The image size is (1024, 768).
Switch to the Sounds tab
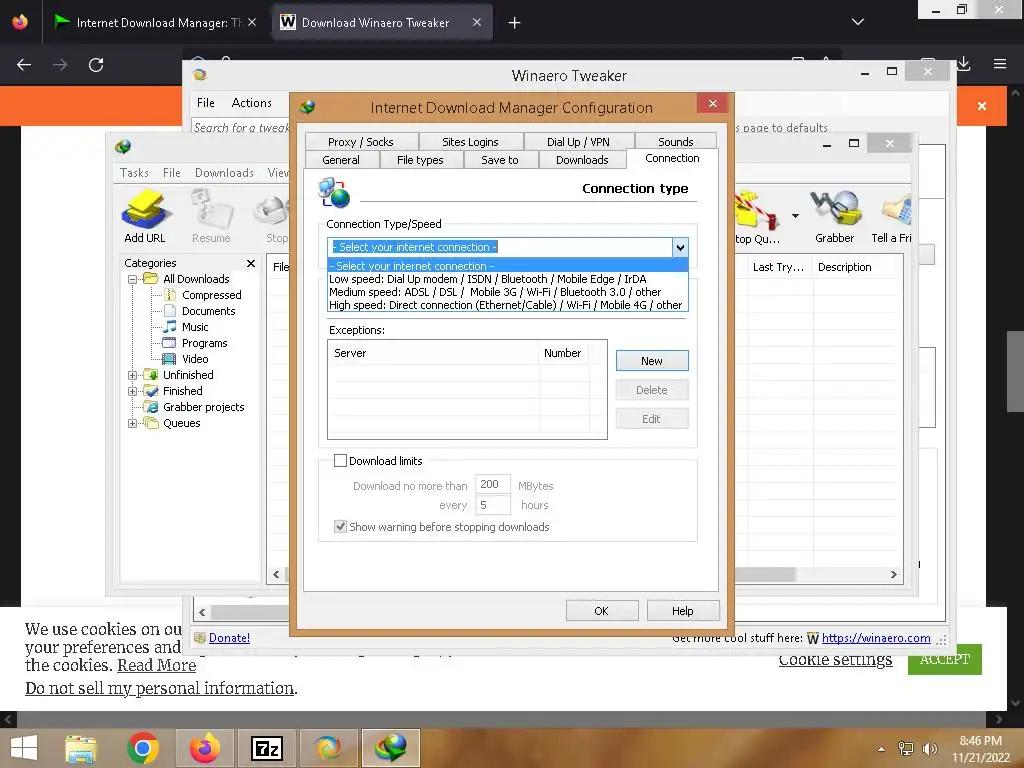click(675, 142)
